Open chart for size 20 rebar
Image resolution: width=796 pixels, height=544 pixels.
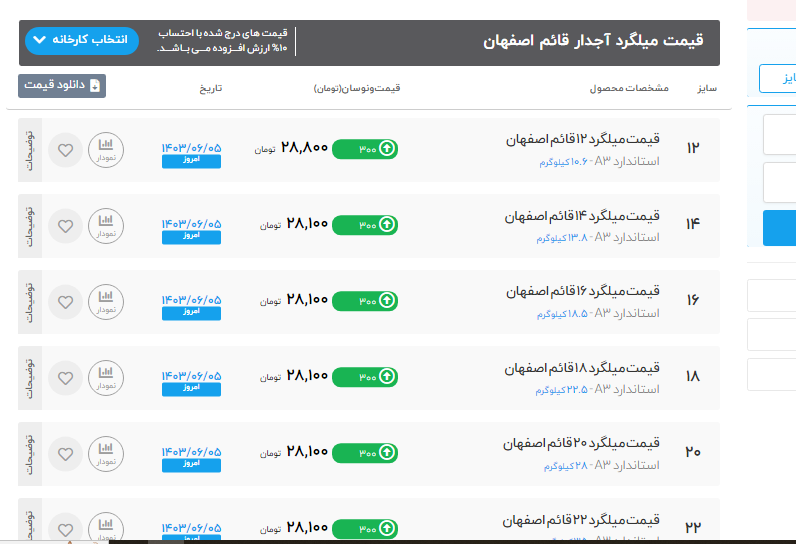(106, 454)
